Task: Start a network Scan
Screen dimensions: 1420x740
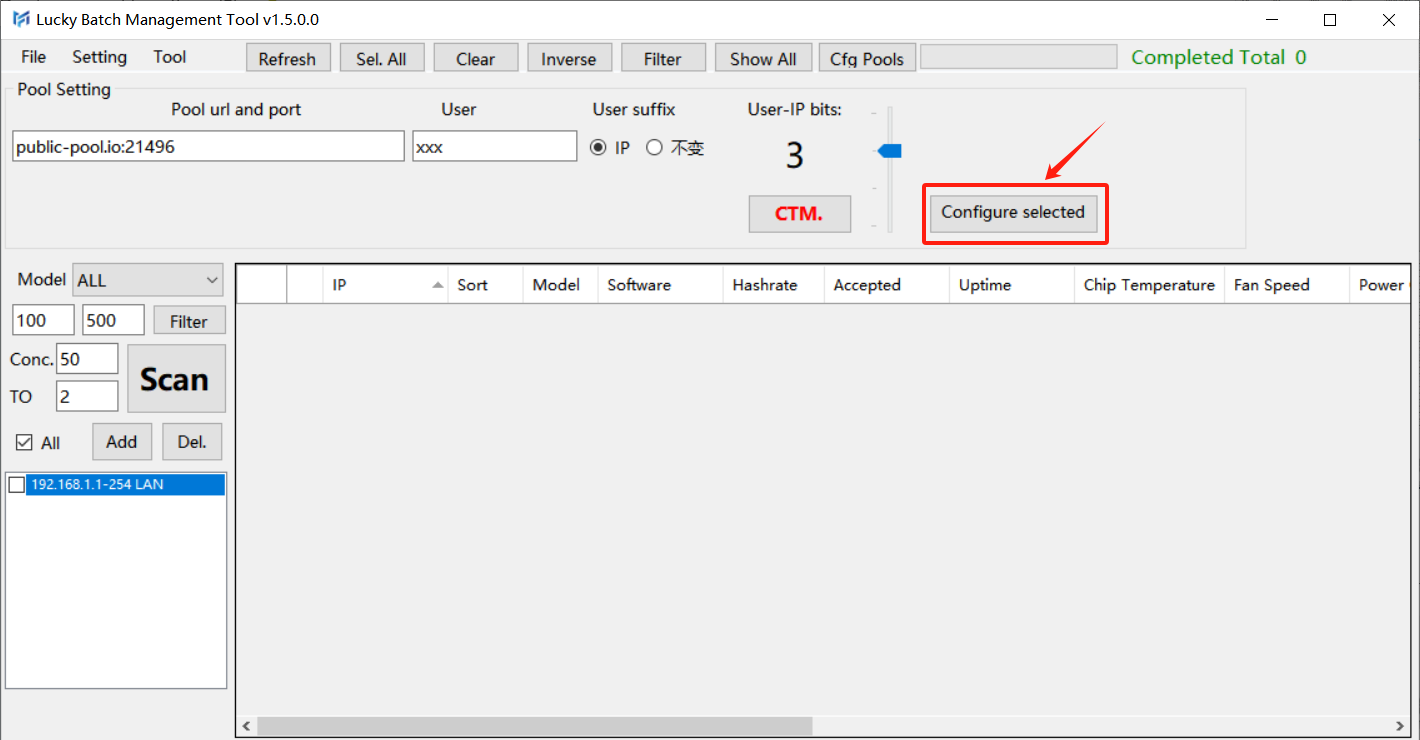Action: pyautogui.click(x=175, y=379)
